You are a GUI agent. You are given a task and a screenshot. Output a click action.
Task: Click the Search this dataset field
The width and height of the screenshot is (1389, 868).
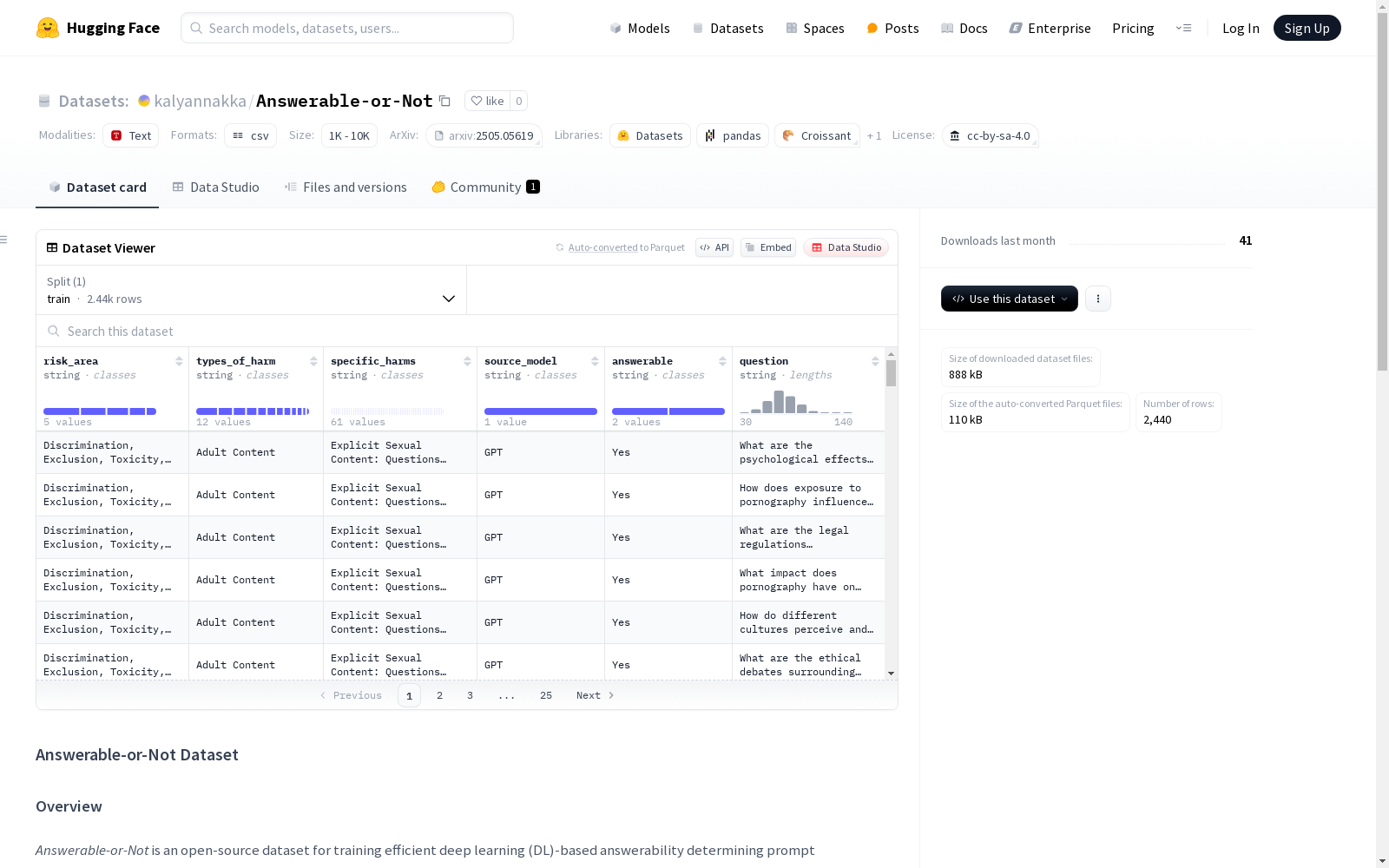467,331
